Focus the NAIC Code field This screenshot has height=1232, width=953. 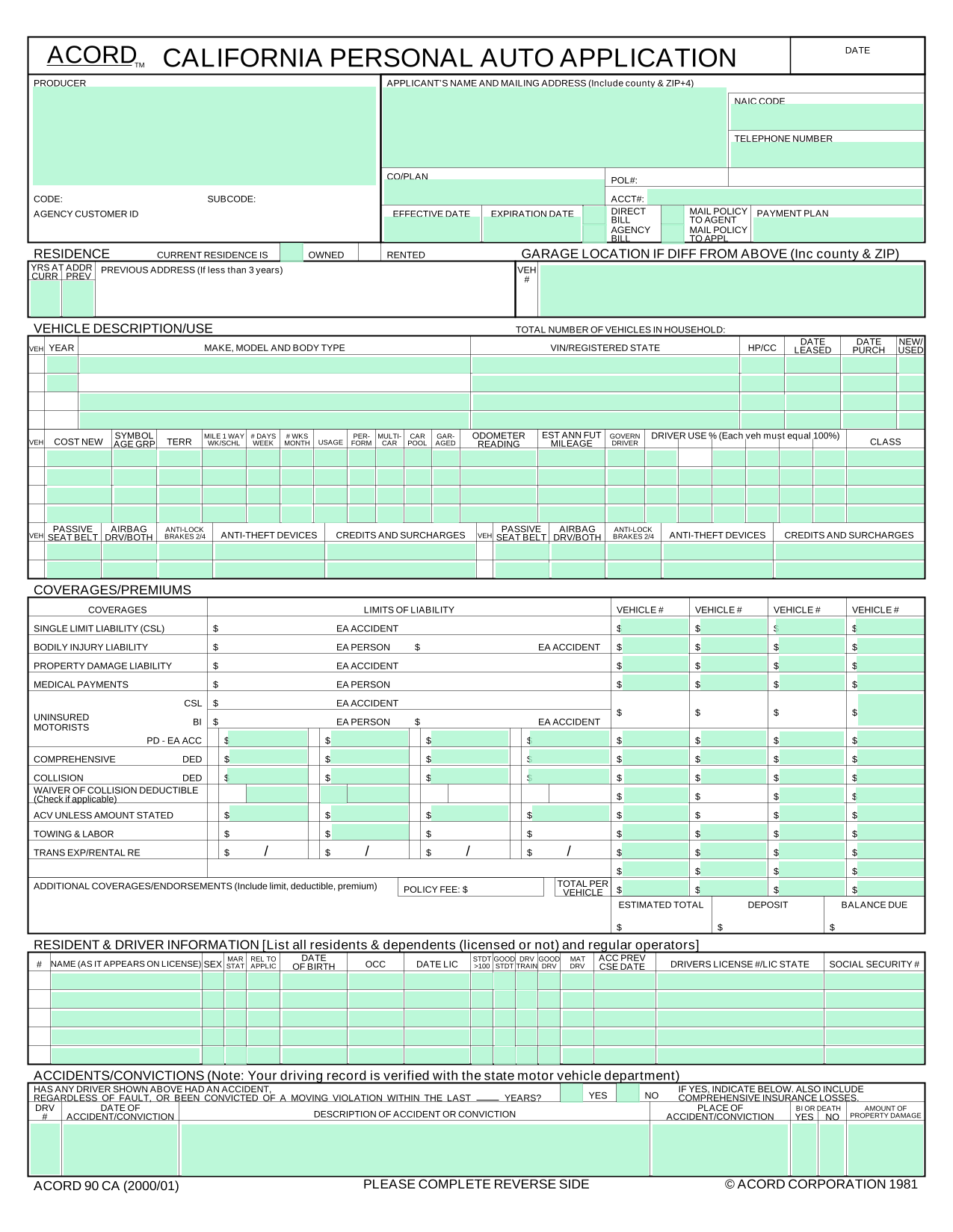click(827, 117)
